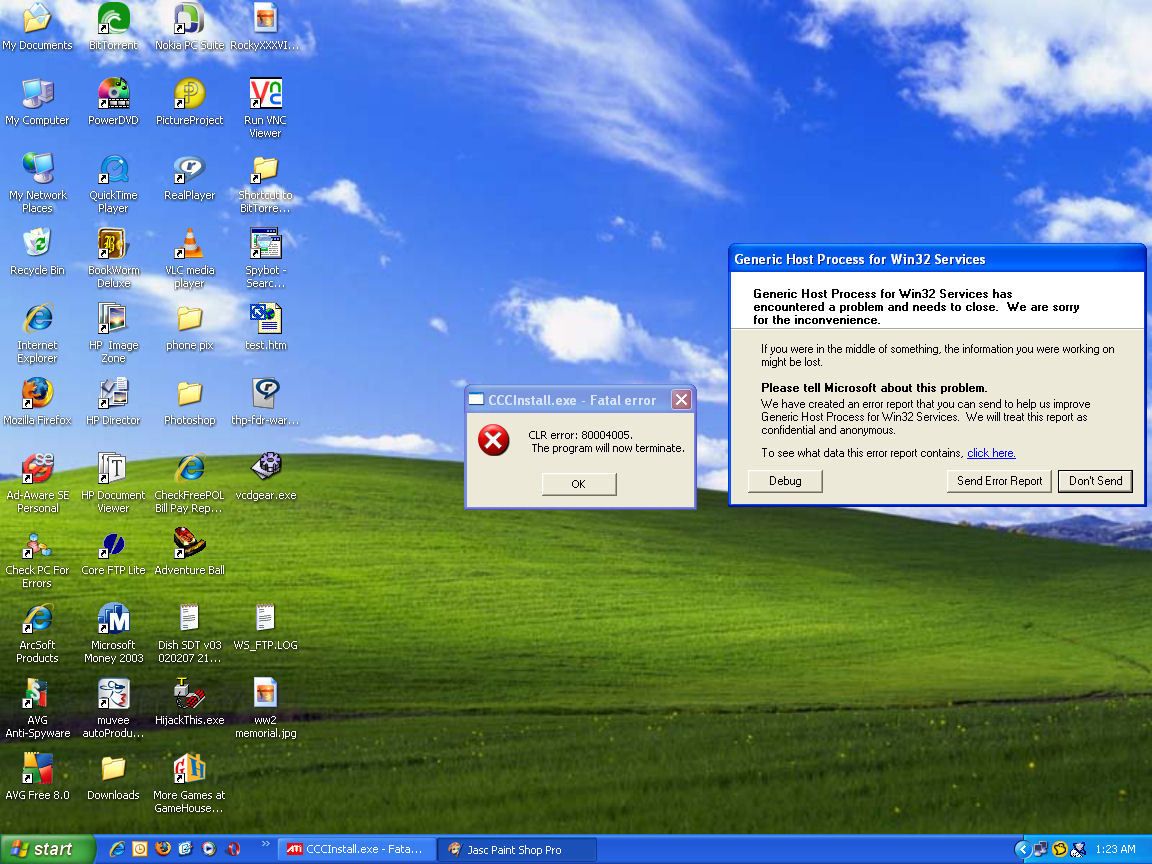1152x864 pixels.
Task: Open the Spybot Search desktop shortcut
Action: [265, 258]
